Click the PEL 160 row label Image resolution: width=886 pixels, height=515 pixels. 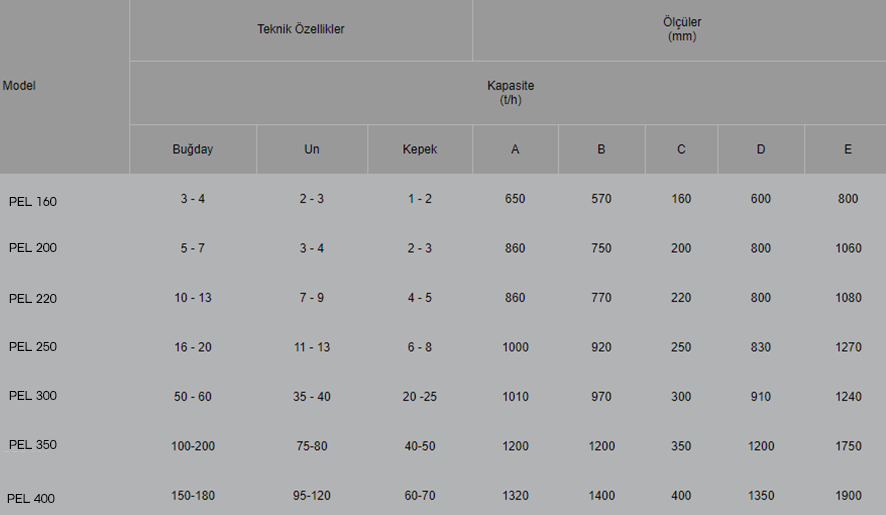[33, 202]
